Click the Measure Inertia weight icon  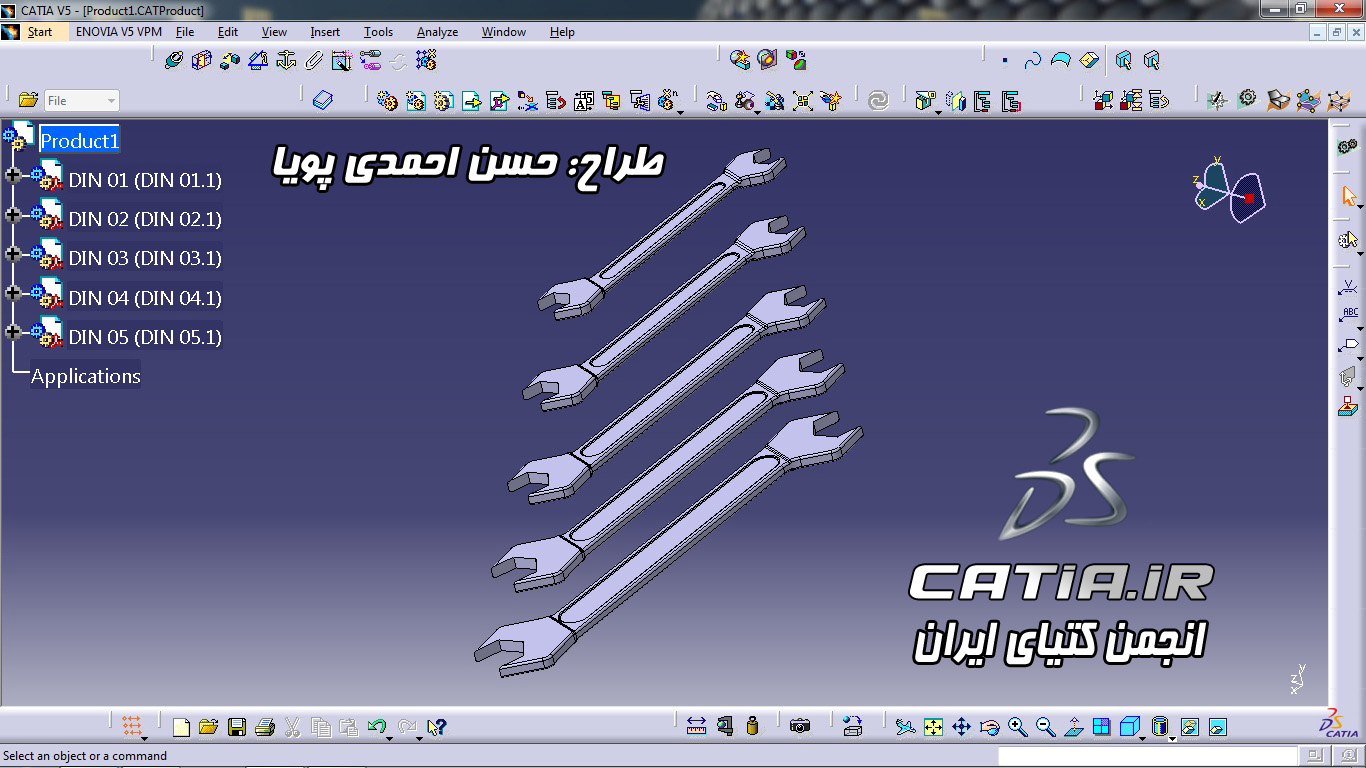753,726
